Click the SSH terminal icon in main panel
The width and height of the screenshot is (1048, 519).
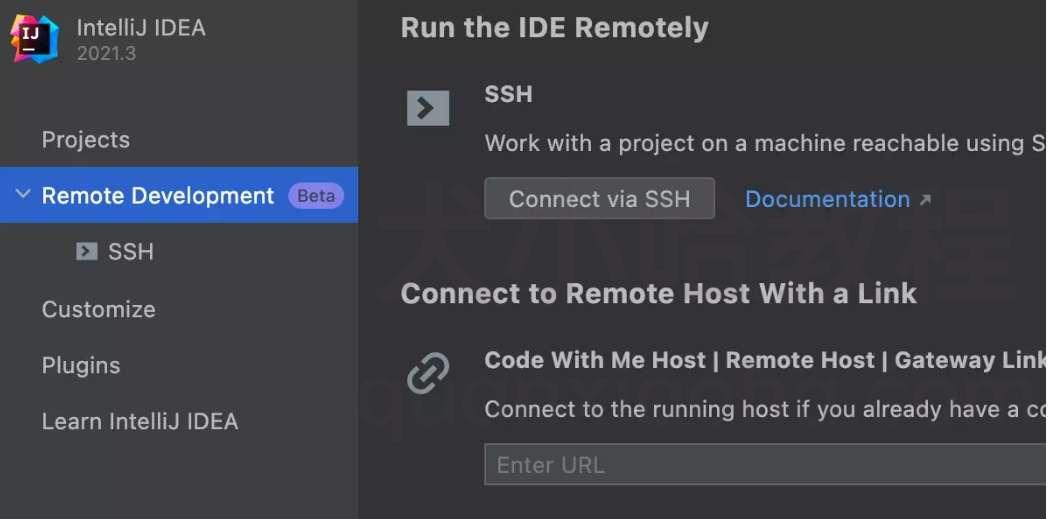tap(428, 108)
